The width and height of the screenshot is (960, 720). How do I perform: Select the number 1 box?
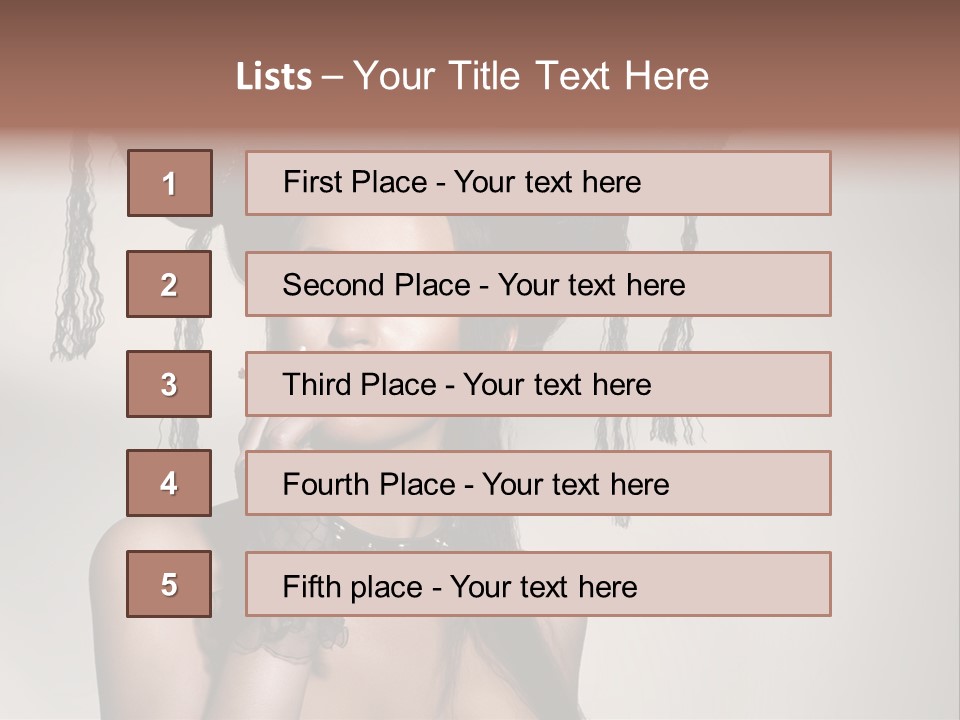[170, 183]
